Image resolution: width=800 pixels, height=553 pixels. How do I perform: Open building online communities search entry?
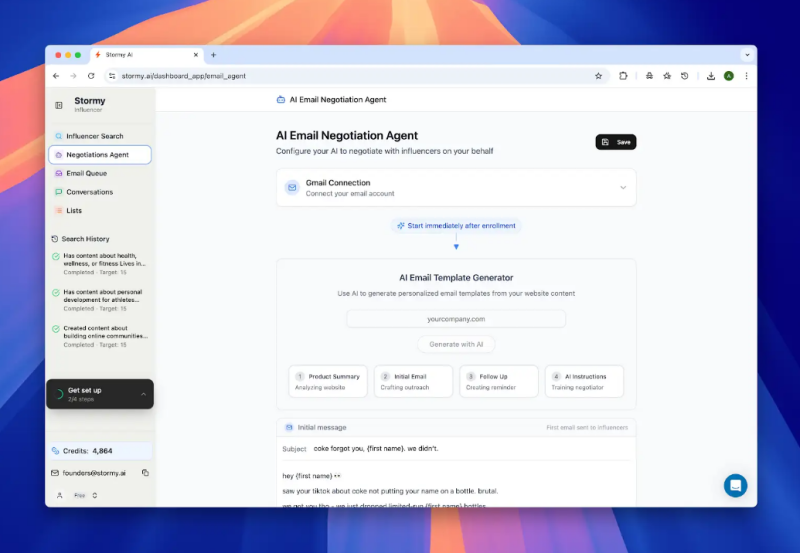[100, 336]
